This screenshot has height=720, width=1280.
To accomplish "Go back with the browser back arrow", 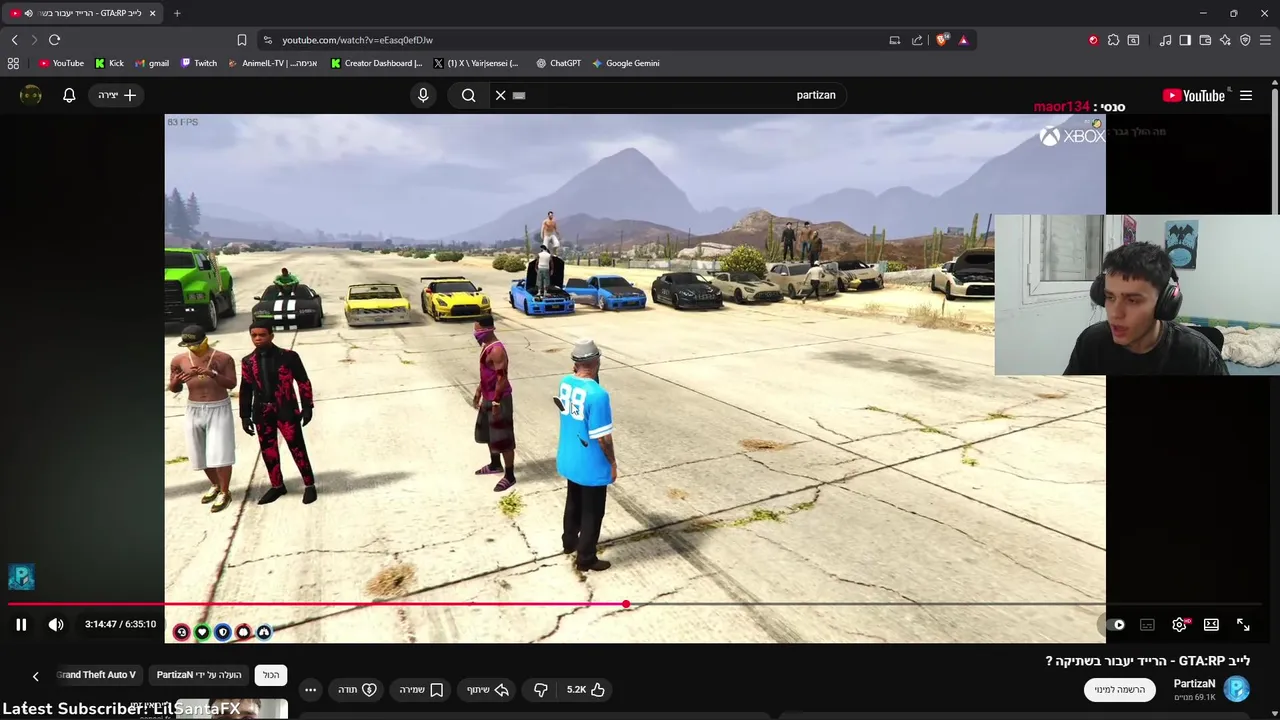I will click(x=14, y=40).
